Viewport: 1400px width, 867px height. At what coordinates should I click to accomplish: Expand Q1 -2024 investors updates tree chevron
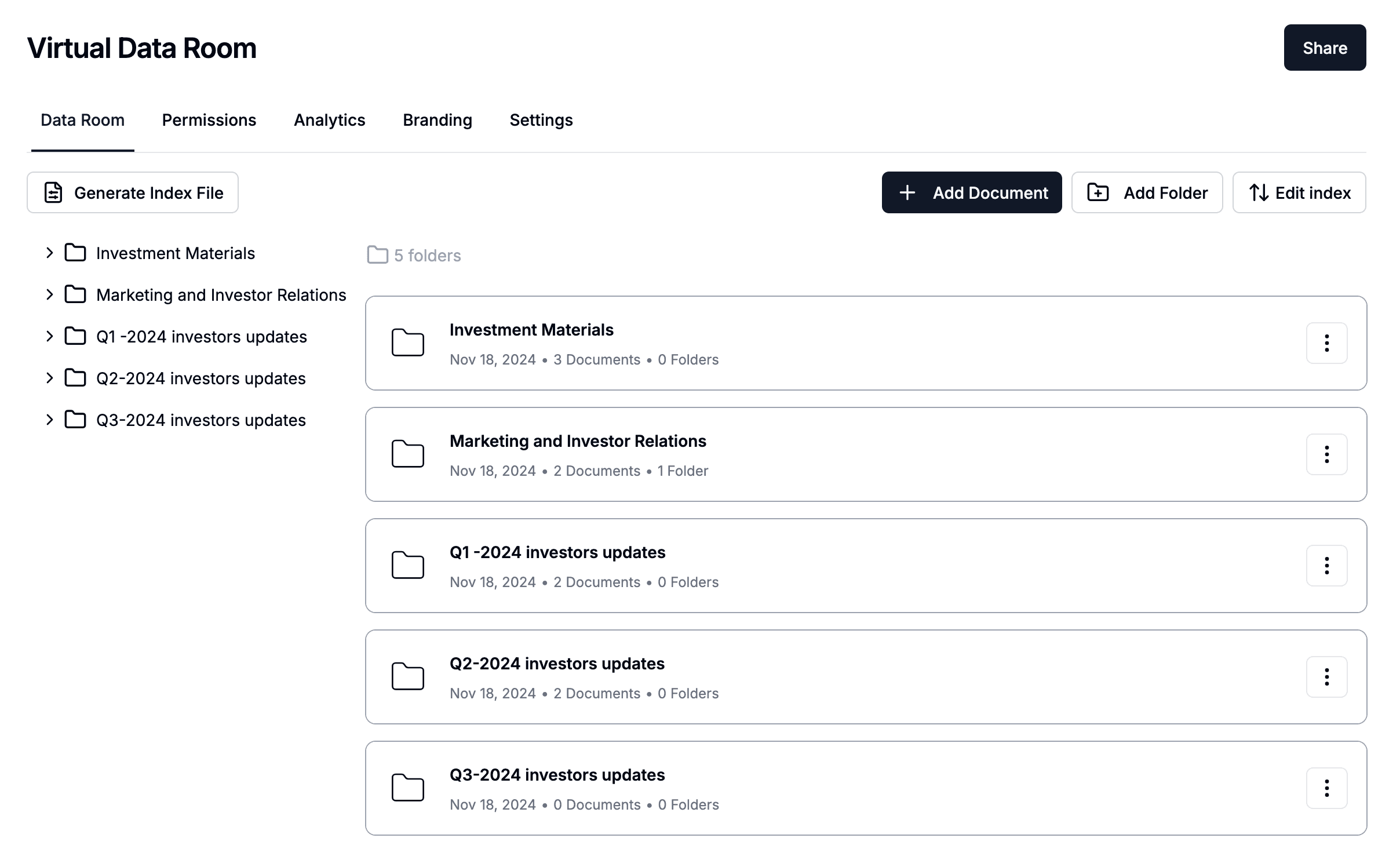pos(50,336)
